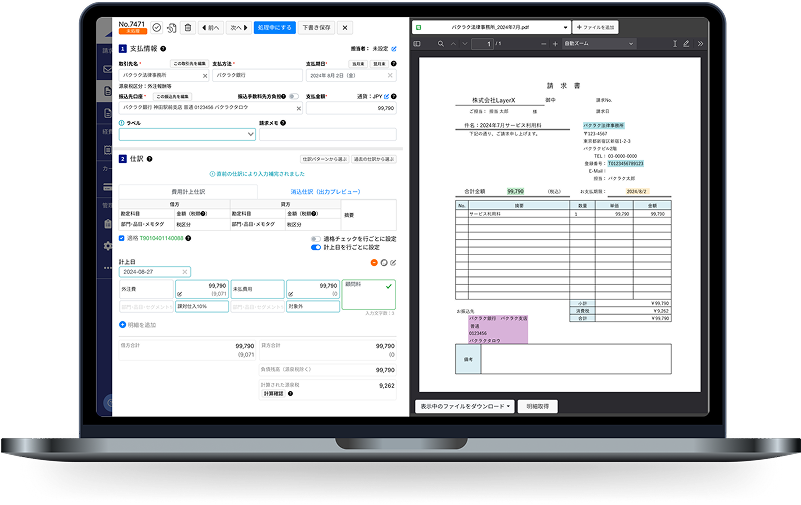Click the trash delete icon
Image resolution: width=801 pixels, height=505 pixels.
pyautogui.click(x=188, y=28)
